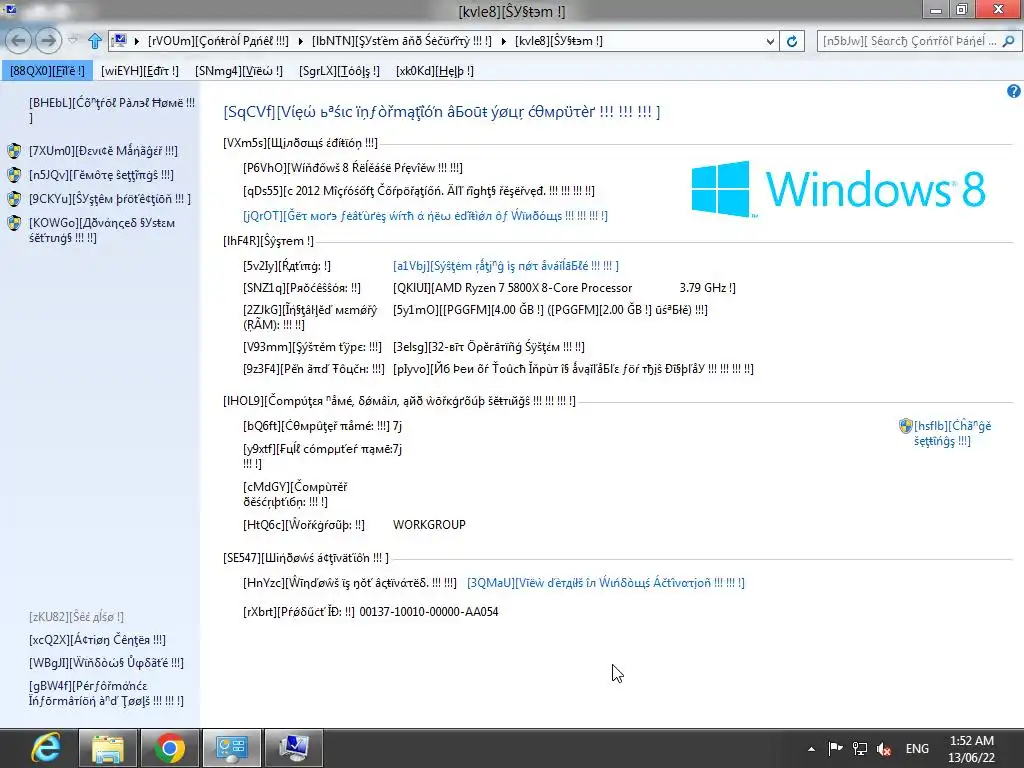Go back with the Back arrow button
The height and width of the screenshot is (768, 1024).
tap(18, 40)
